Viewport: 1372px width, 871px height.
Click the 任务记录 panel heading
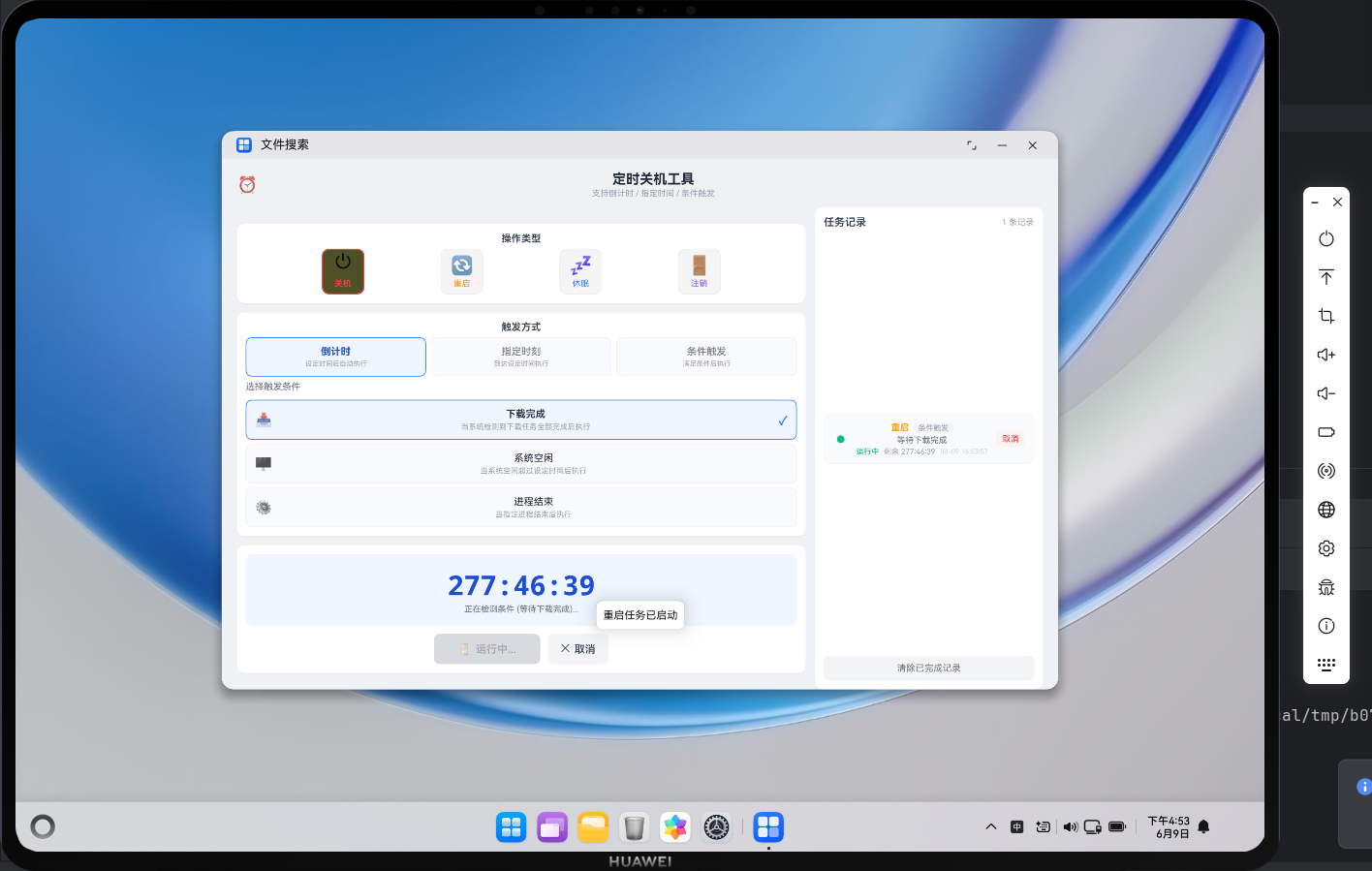pyautogui.click(x=845, y=222)
